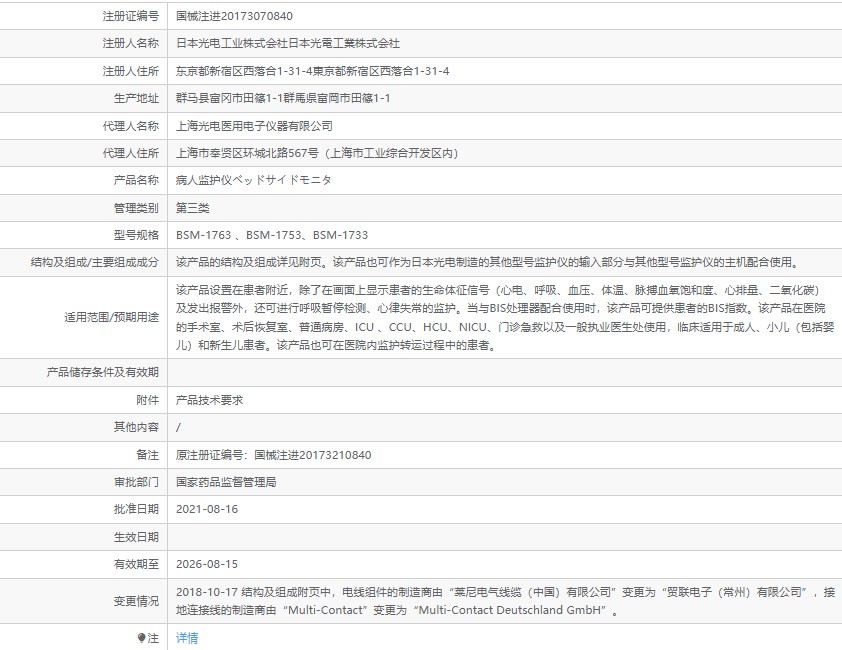Click the 代理人名称 label
Viewport: 842px width, 650px height.
click(130, 126)
